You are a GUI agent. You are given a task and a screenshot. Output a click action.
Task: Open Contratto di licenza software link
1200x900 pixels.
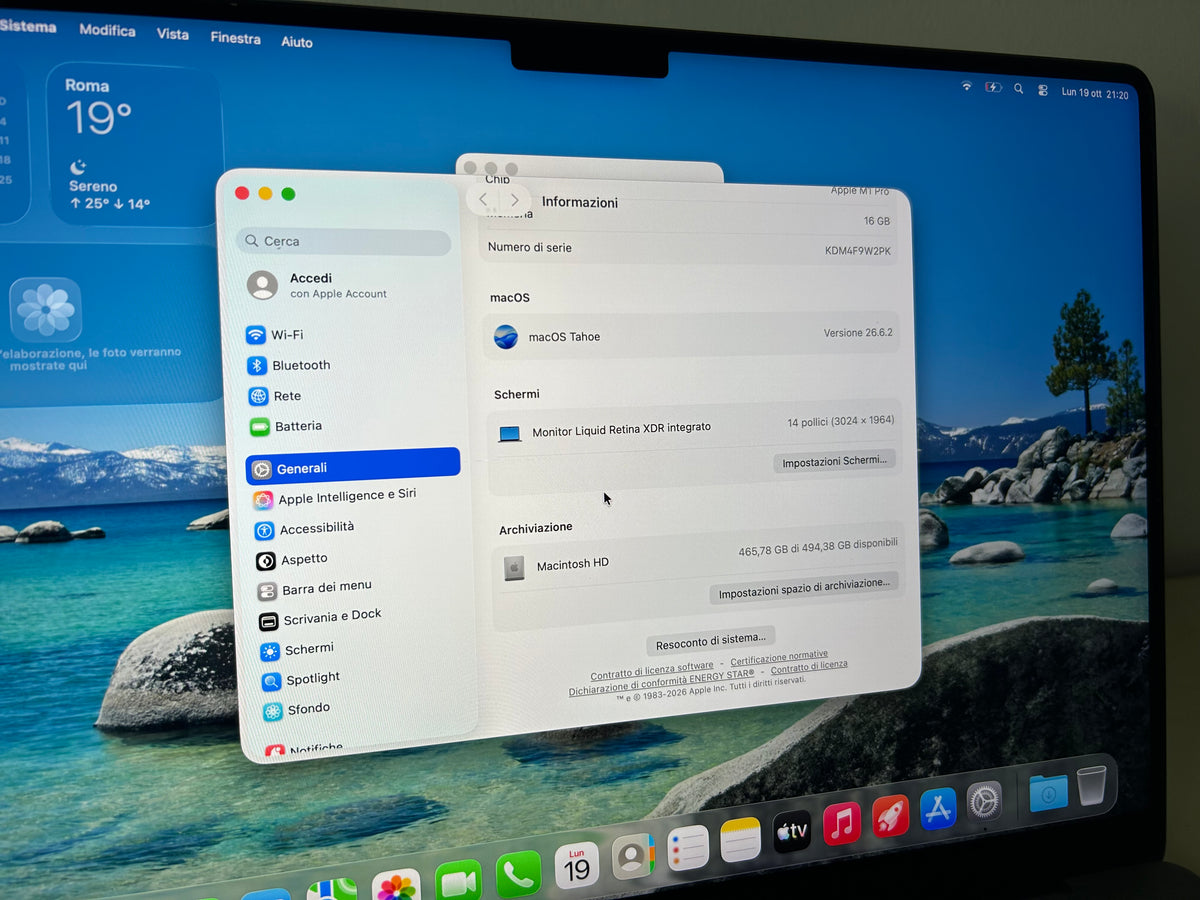[652, 671]
